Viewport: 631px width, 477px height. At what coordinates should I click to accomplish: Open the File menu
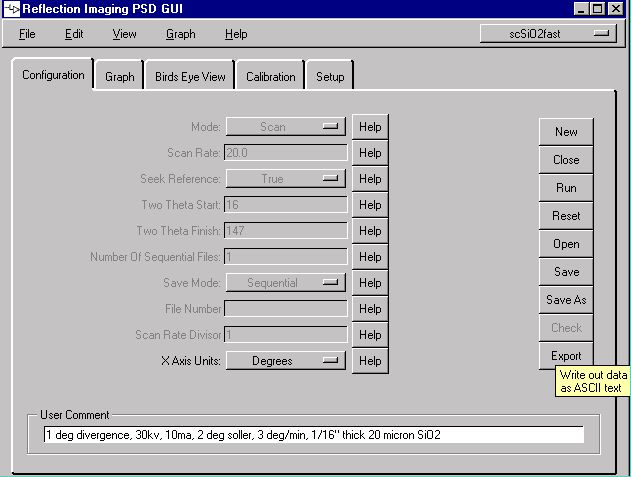coord(27,34)
